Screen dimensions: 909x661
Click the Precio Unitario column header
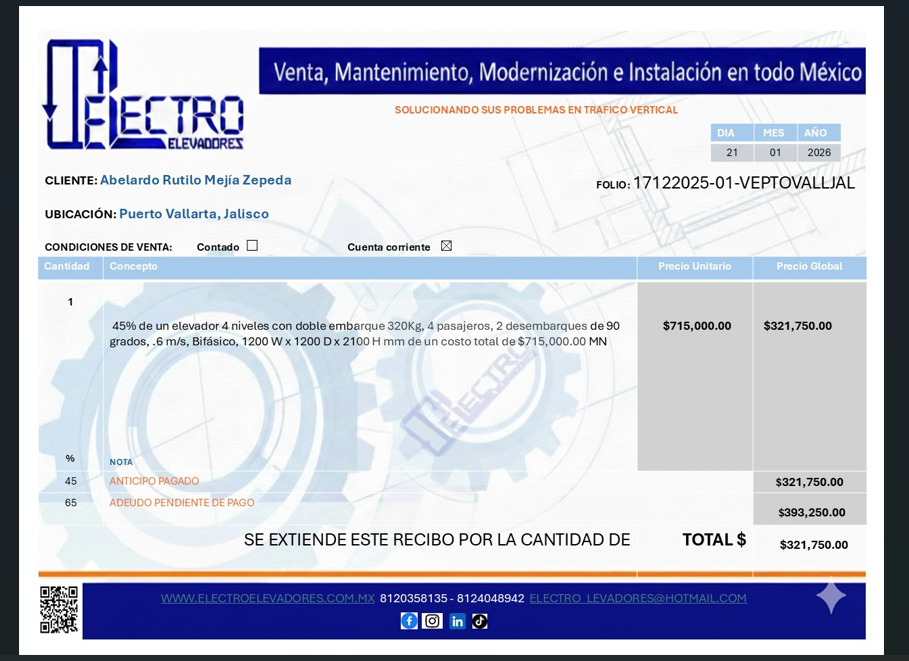pyautogui.click(x=694, y=267)
